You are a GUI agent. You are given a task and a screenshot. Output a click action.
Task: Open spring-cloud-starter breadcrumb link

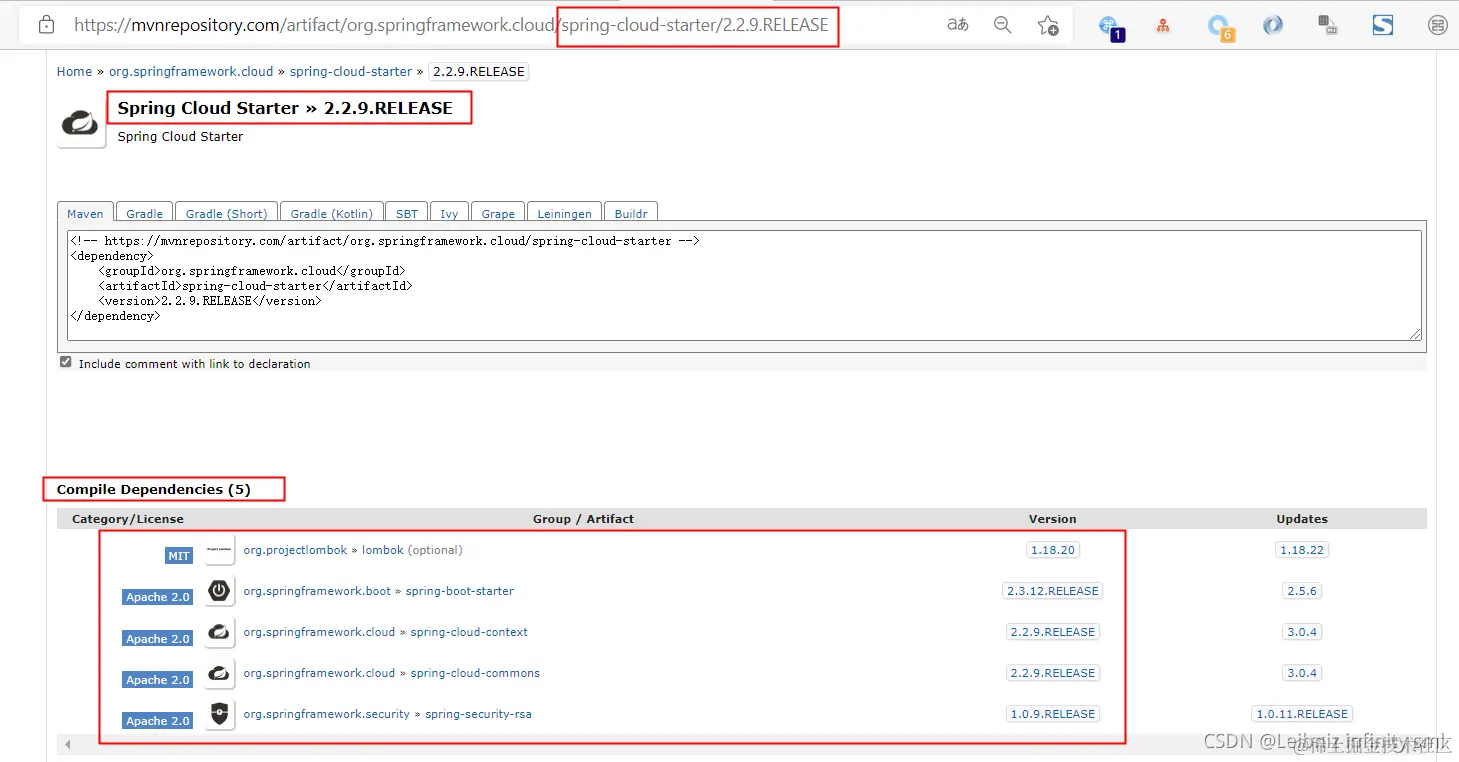(351, 72)
